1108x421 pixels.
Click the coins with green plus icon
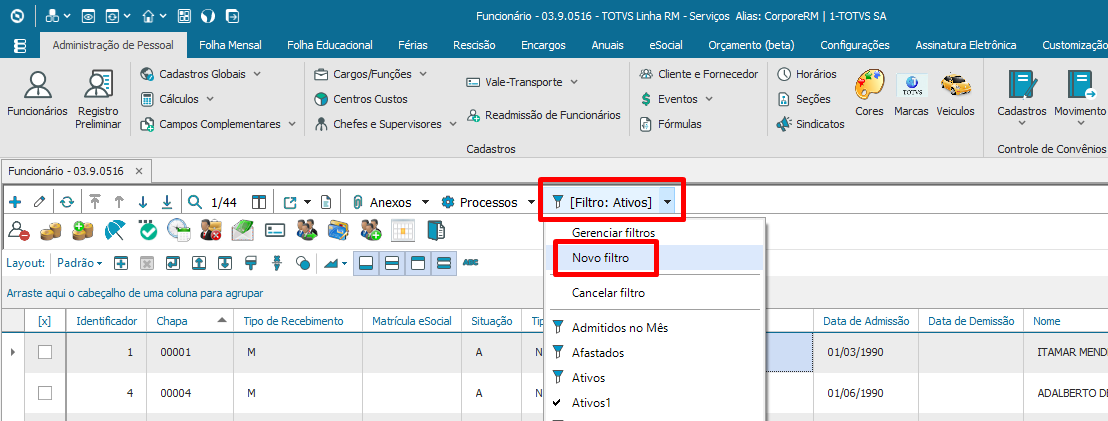(83, 230)
